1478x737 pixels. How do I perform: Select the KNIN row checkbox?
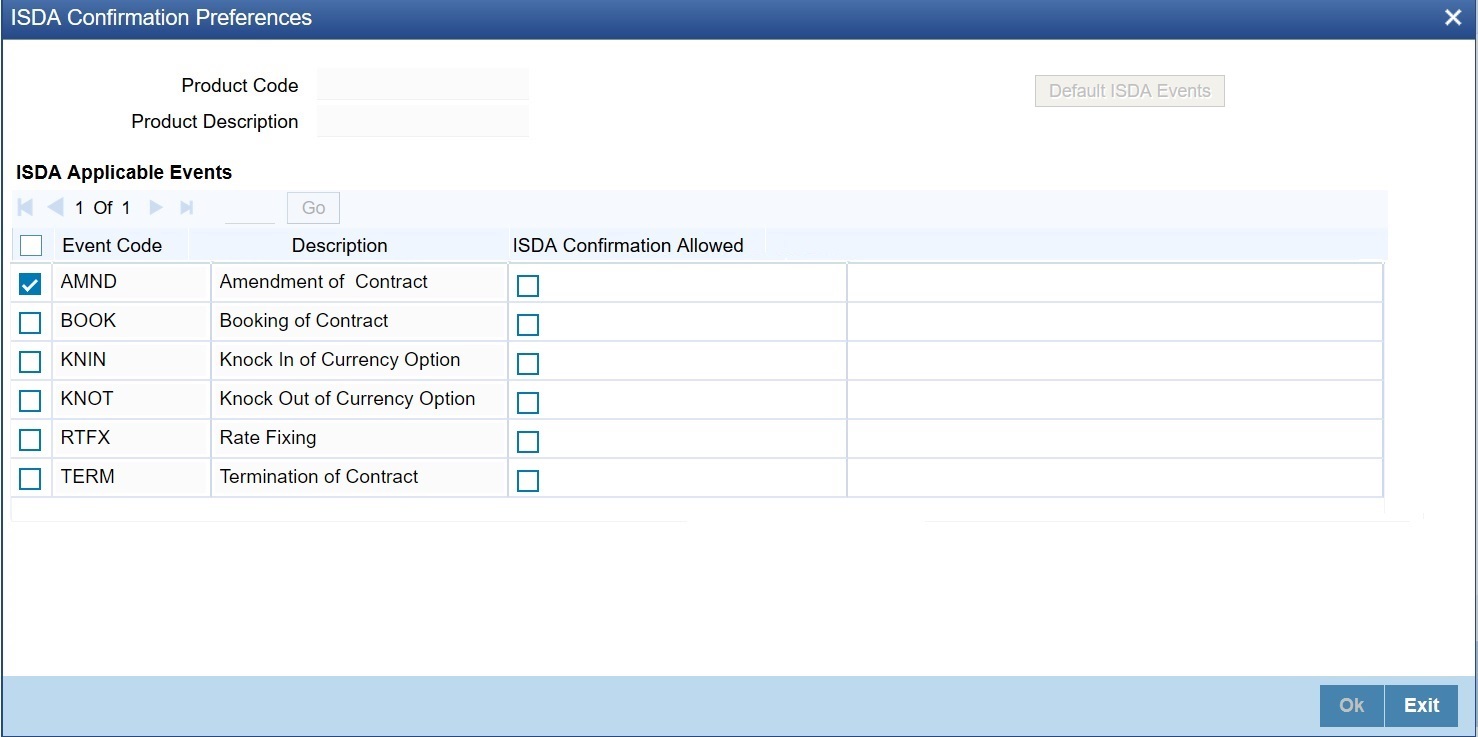[x=30, y=362]
